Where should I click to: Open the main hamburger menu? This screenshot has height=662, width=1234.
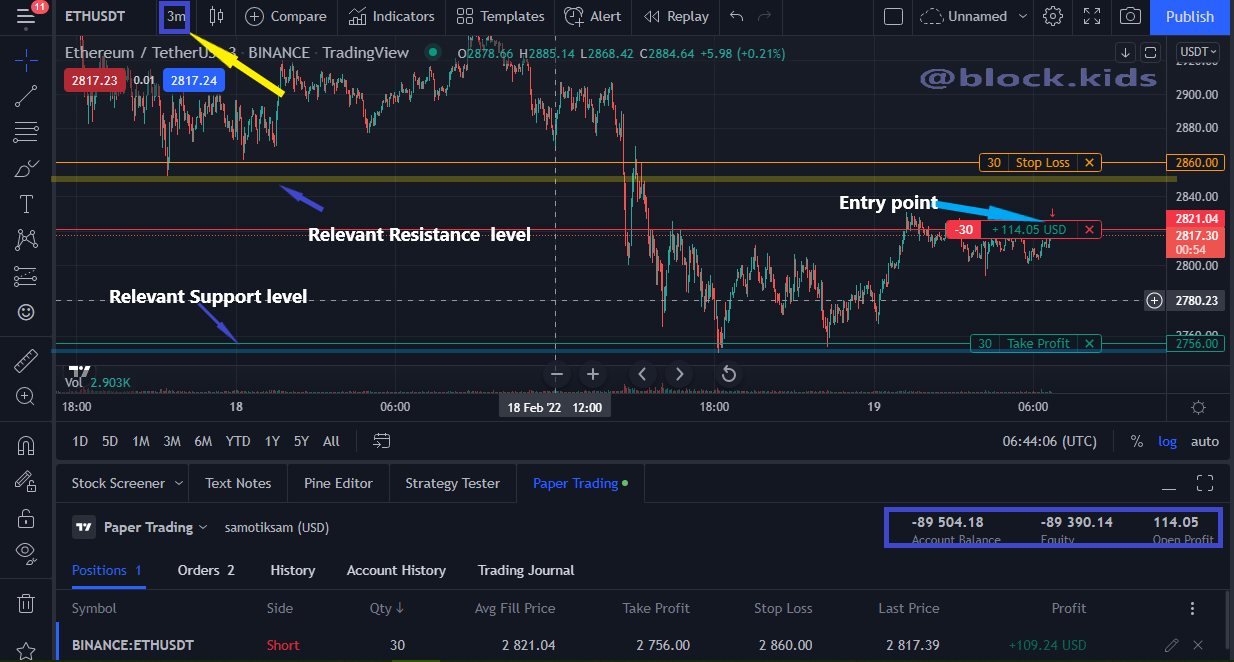coord(26,17)
